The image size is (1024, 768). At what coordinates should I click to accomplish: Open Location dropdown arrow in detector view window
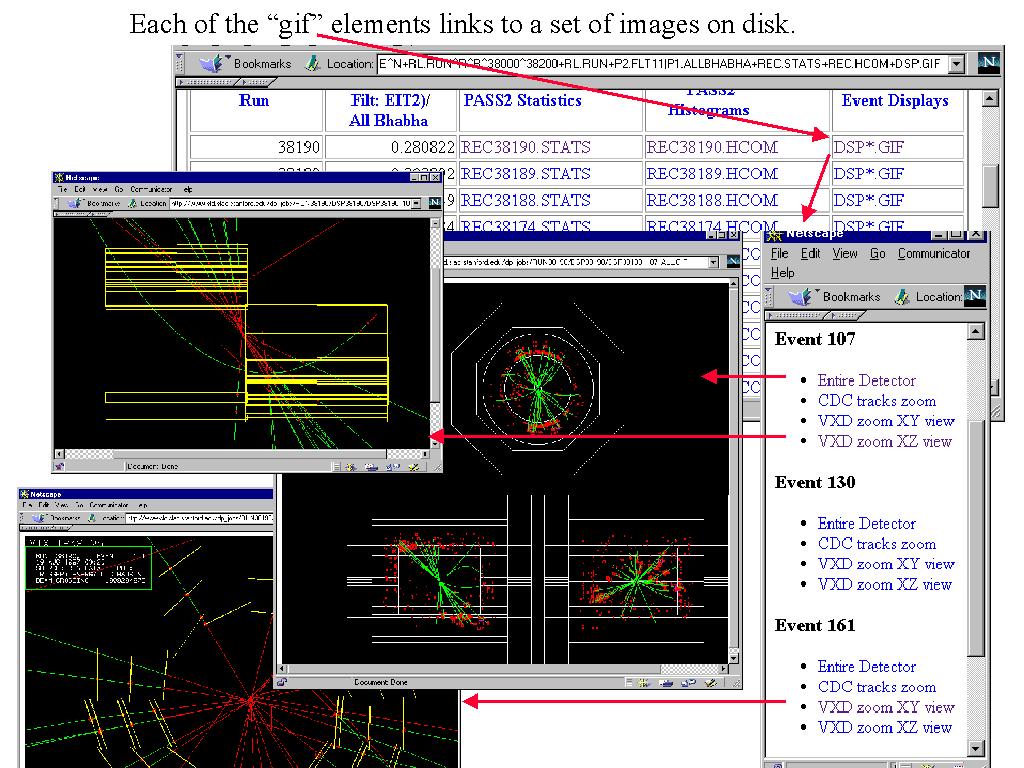715,262
